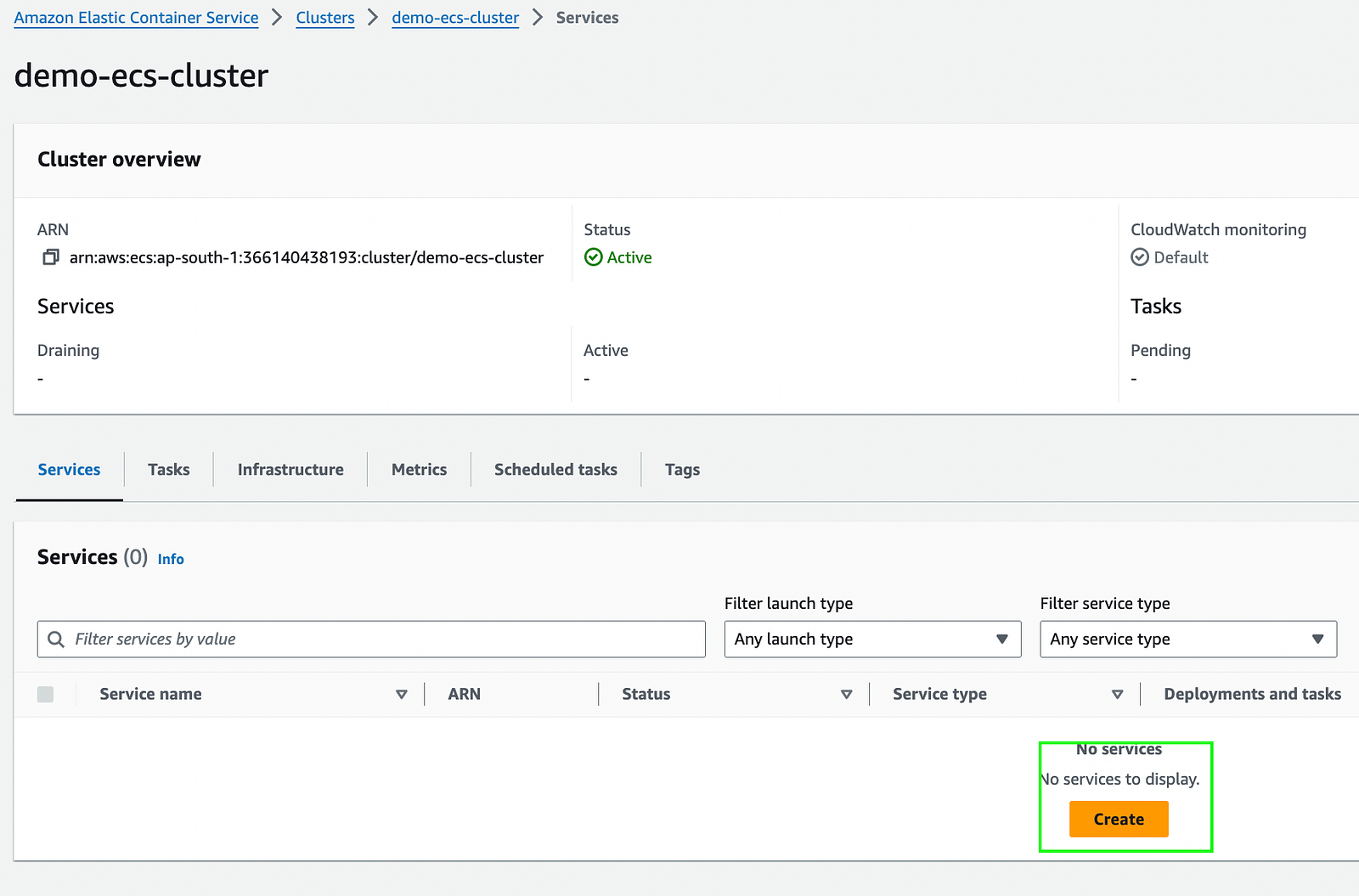Sort the Status column using its arrow

point(847,695)
